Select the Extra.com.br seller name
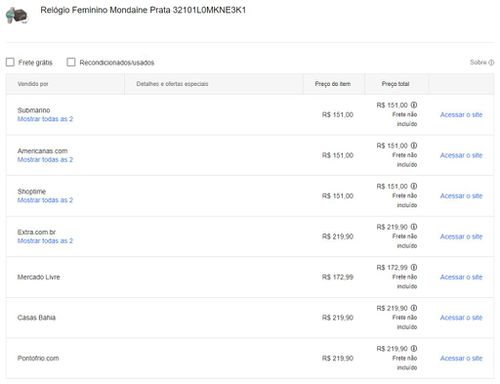The height and width of the screenshot is (384, 500). 37,232
